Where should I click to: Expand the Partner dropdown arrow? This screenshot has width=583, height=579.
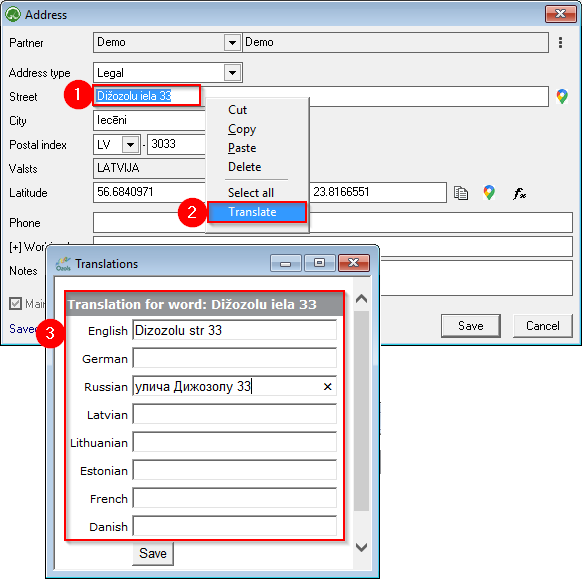tap(232, 42)
